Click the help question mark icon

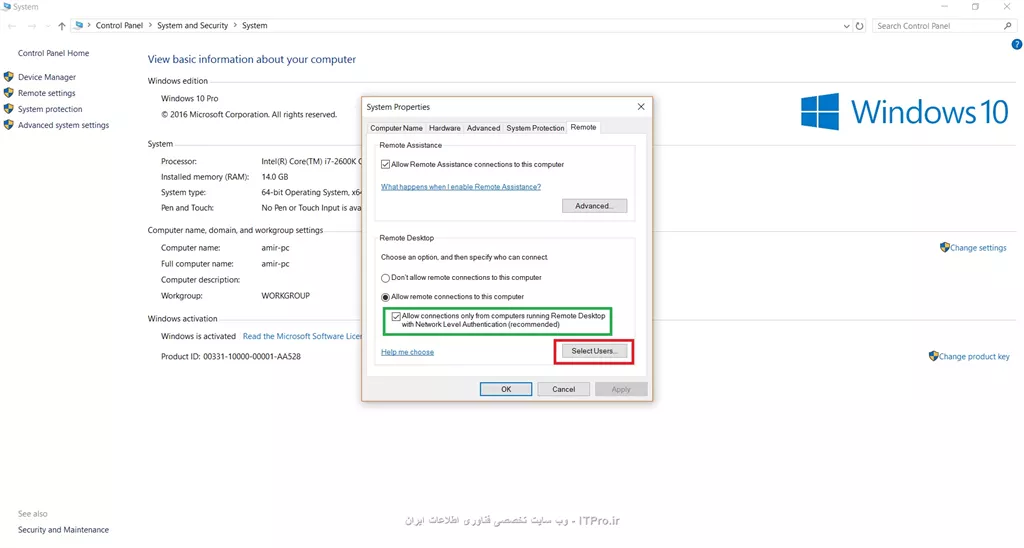(1016, 44)
